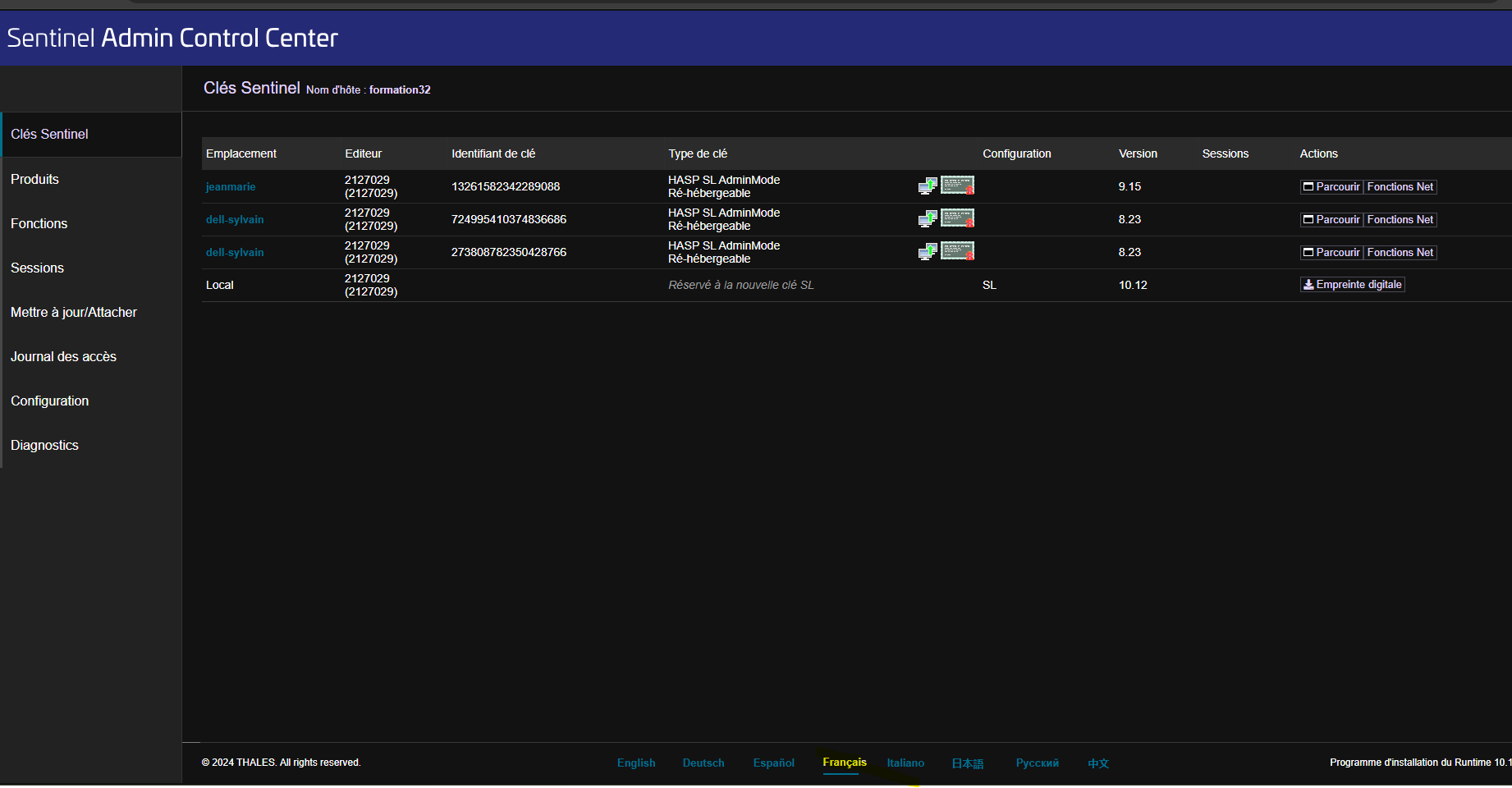
Task: Click the Sessions column header
Action: pyautogui.click(x=1226, y=153)
